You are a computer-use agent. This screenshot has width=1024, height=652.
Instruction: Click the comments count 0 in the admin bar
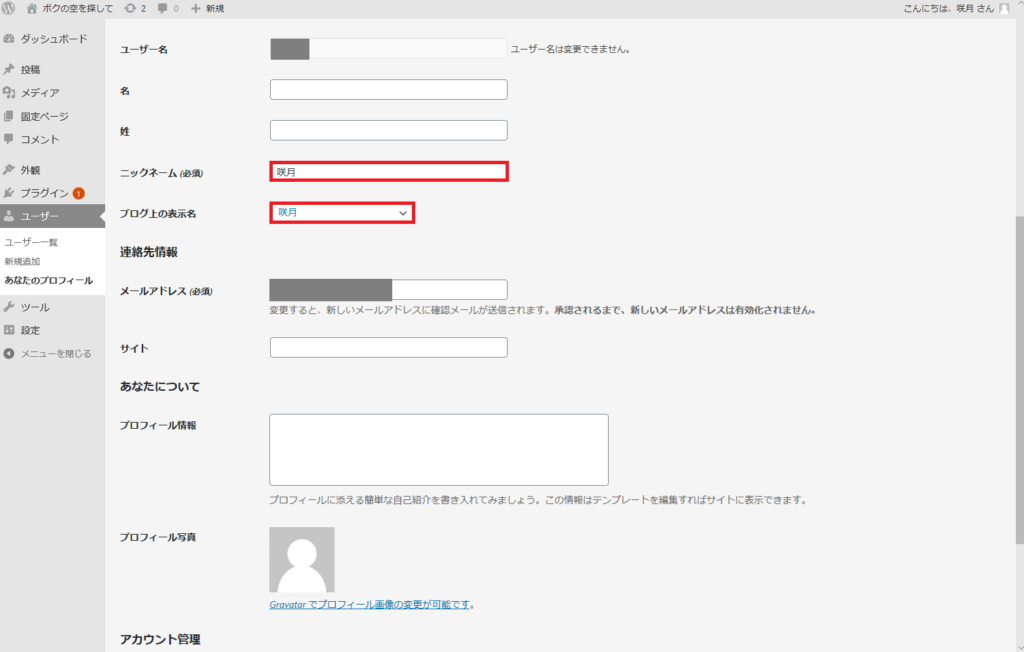coord(176,8)
